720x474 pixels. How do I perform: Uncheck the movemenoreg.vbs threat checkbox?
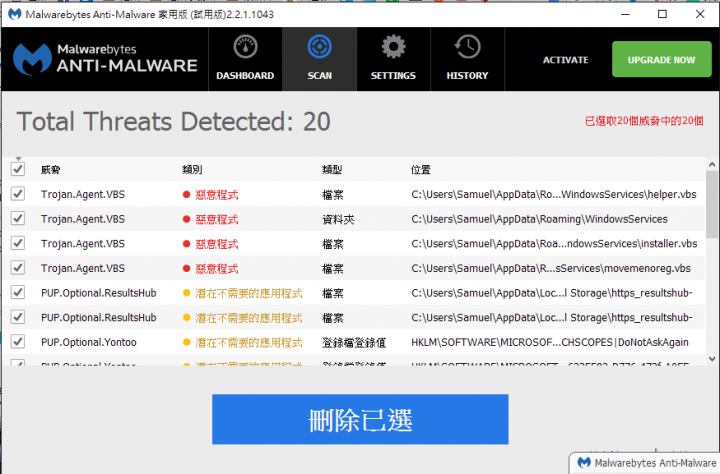coord(18,267)
